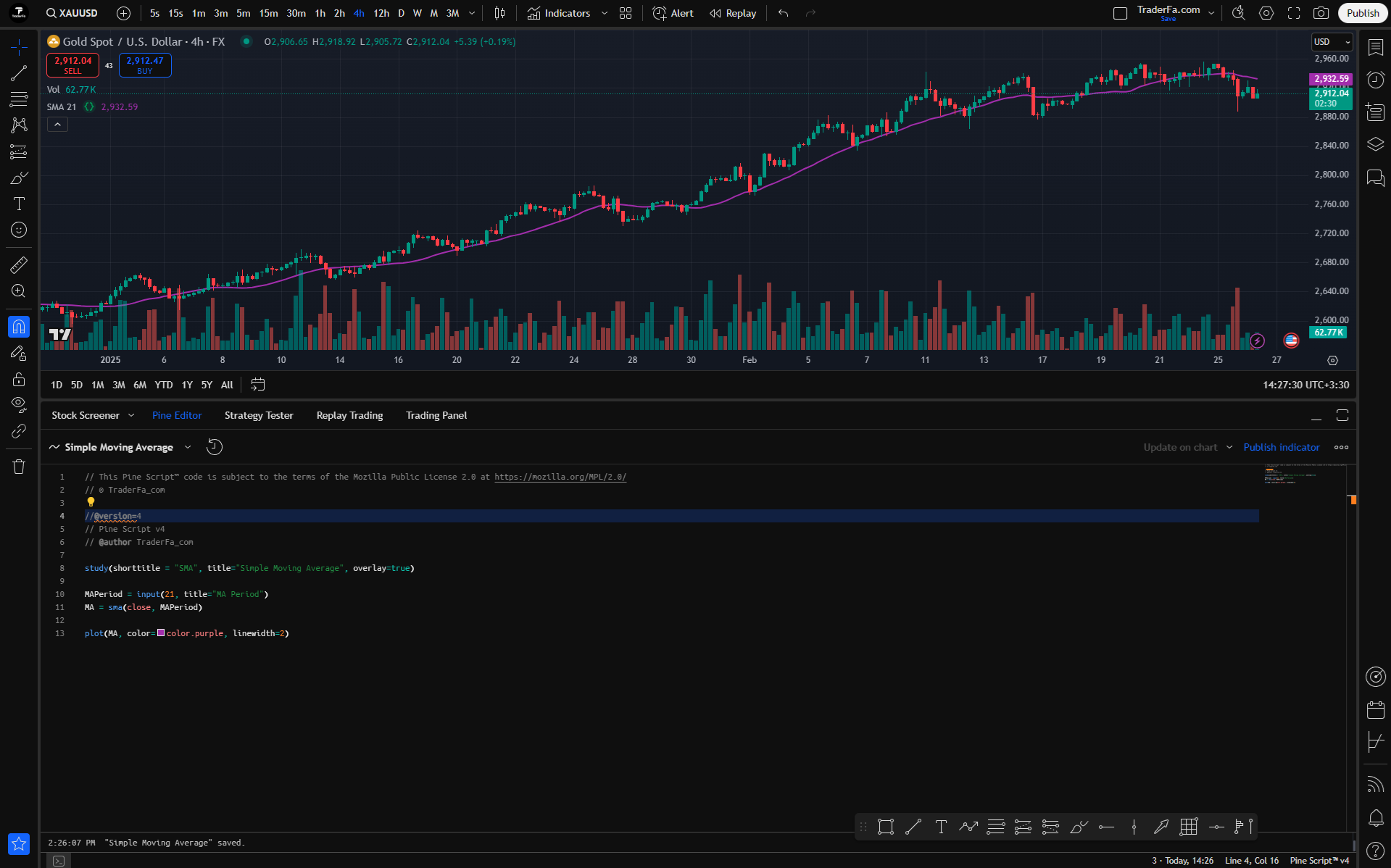Hide all drawings with the eye icon

(19, 404)
